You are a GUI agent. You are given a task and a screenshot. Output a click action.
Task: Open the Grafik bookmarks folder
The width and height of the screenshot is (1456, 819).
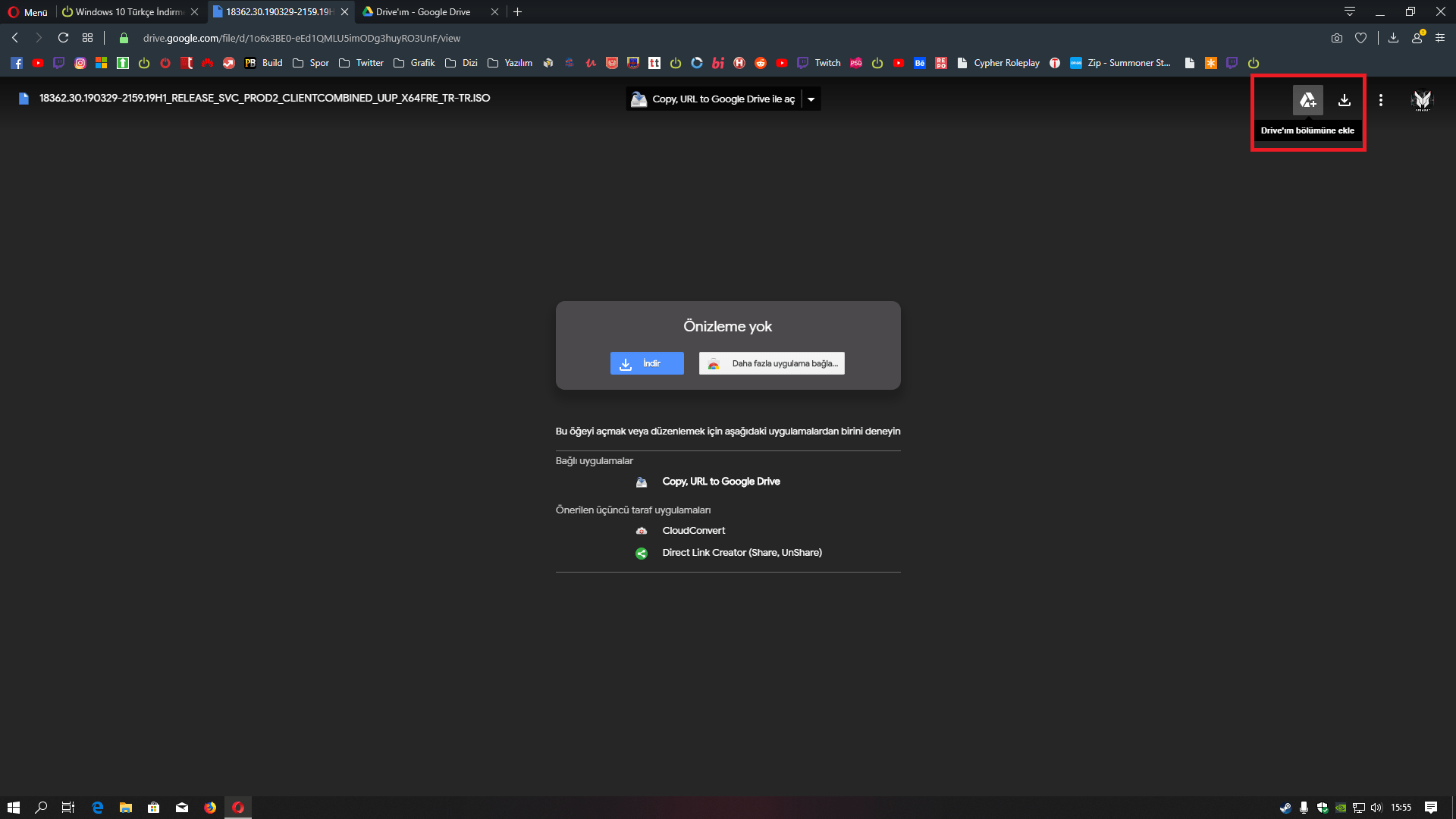pyautogui.click(x=414, y=63)
